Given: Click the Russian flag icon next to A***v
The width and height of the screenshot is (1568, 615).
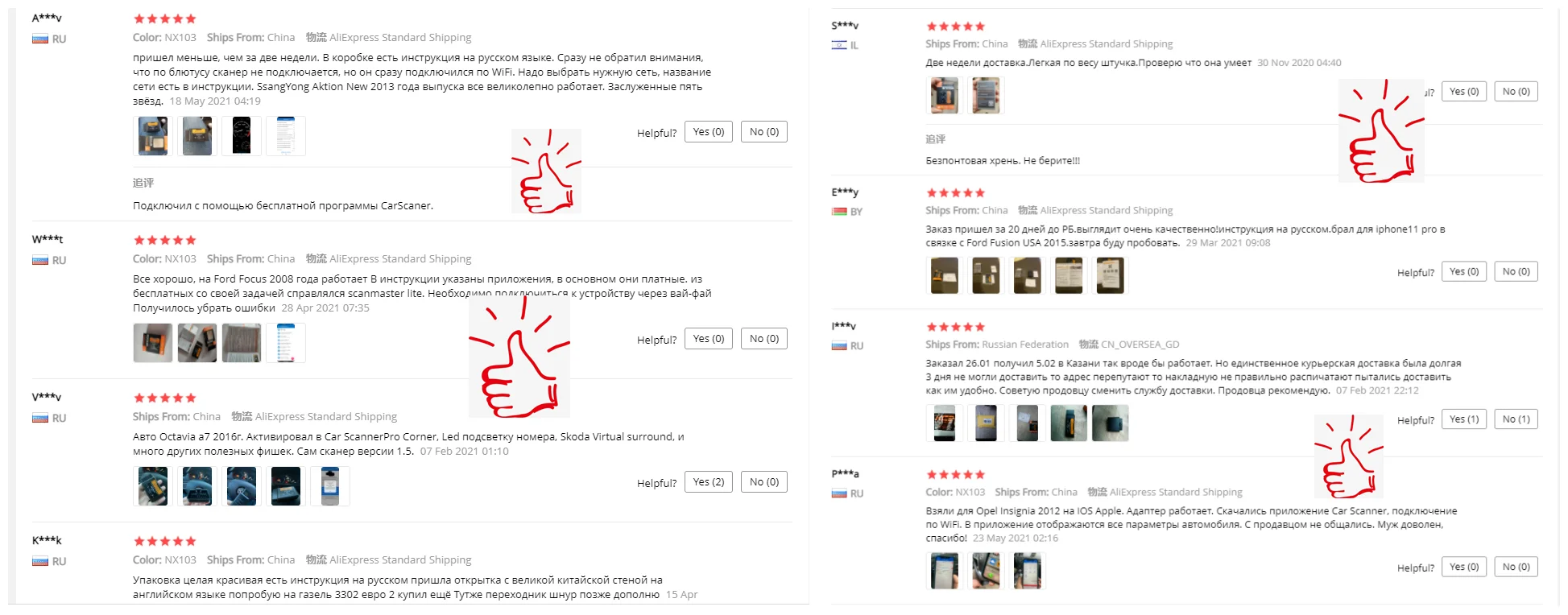Looking at the screenshot, I should point(39,39).
